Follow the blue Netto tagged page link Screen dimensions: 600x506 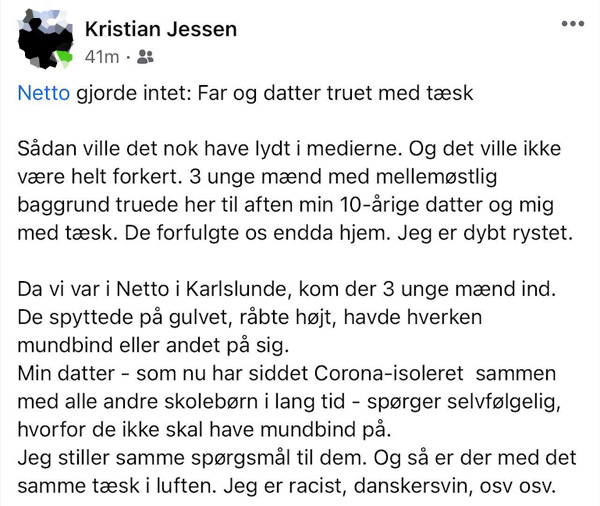click(44, 93)
